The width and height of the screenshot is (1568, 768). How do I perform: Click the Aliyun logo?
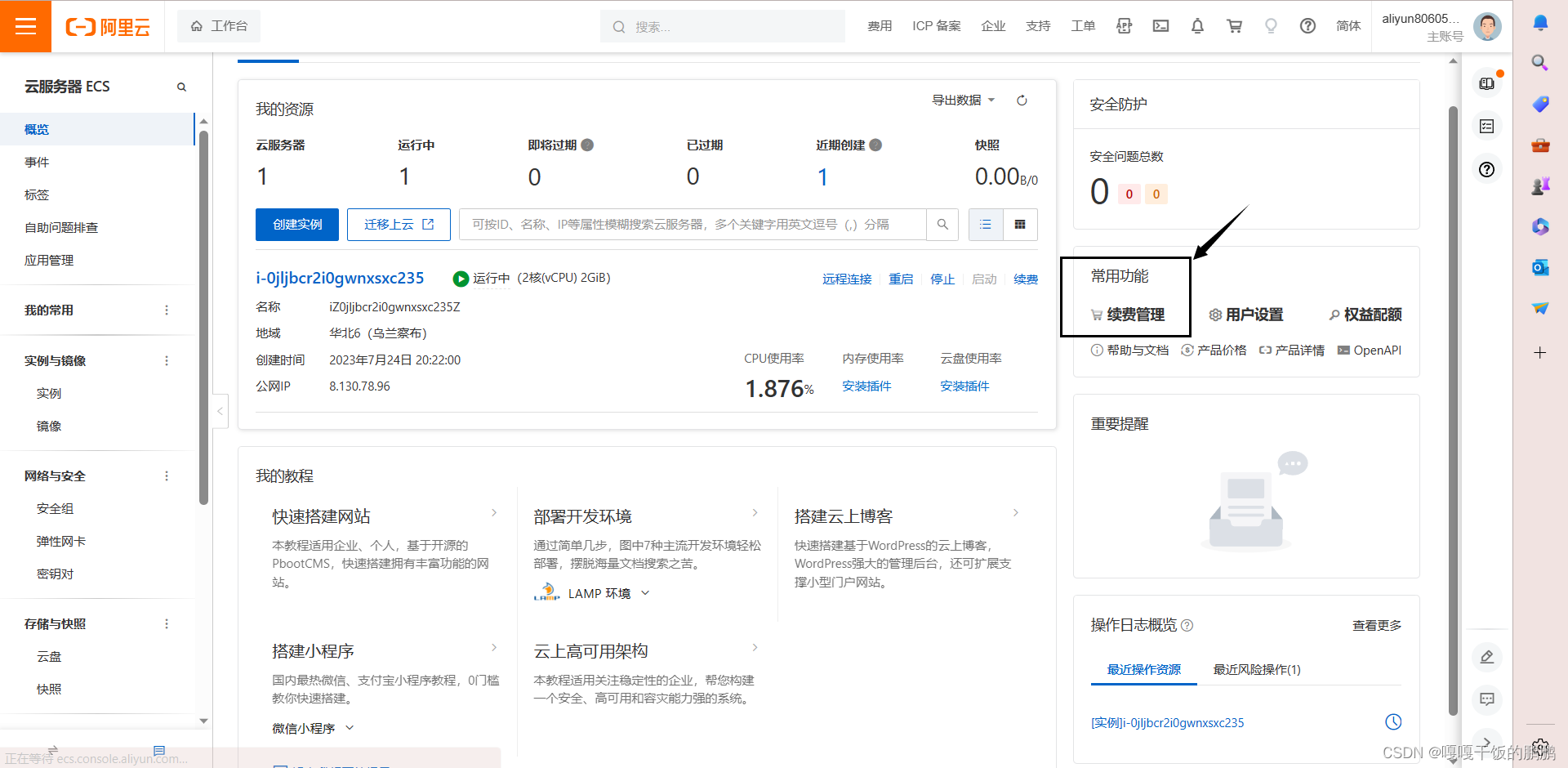point(108,27)
